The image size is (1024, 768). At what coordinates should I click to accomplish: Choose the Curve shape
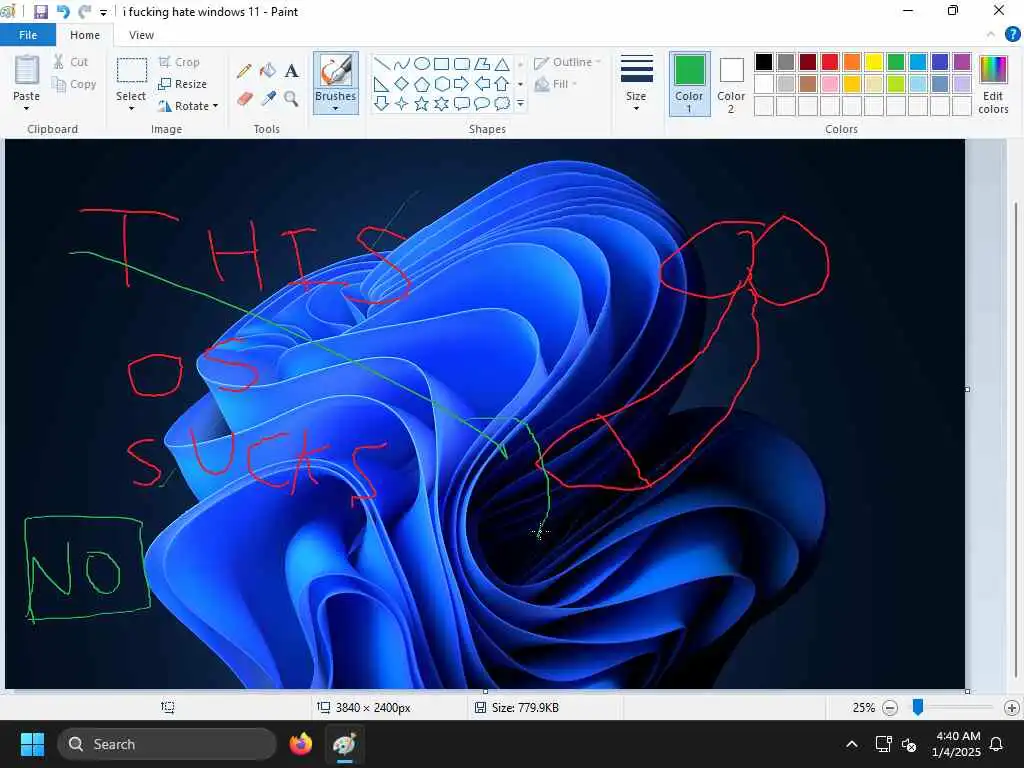pos(402,64)
